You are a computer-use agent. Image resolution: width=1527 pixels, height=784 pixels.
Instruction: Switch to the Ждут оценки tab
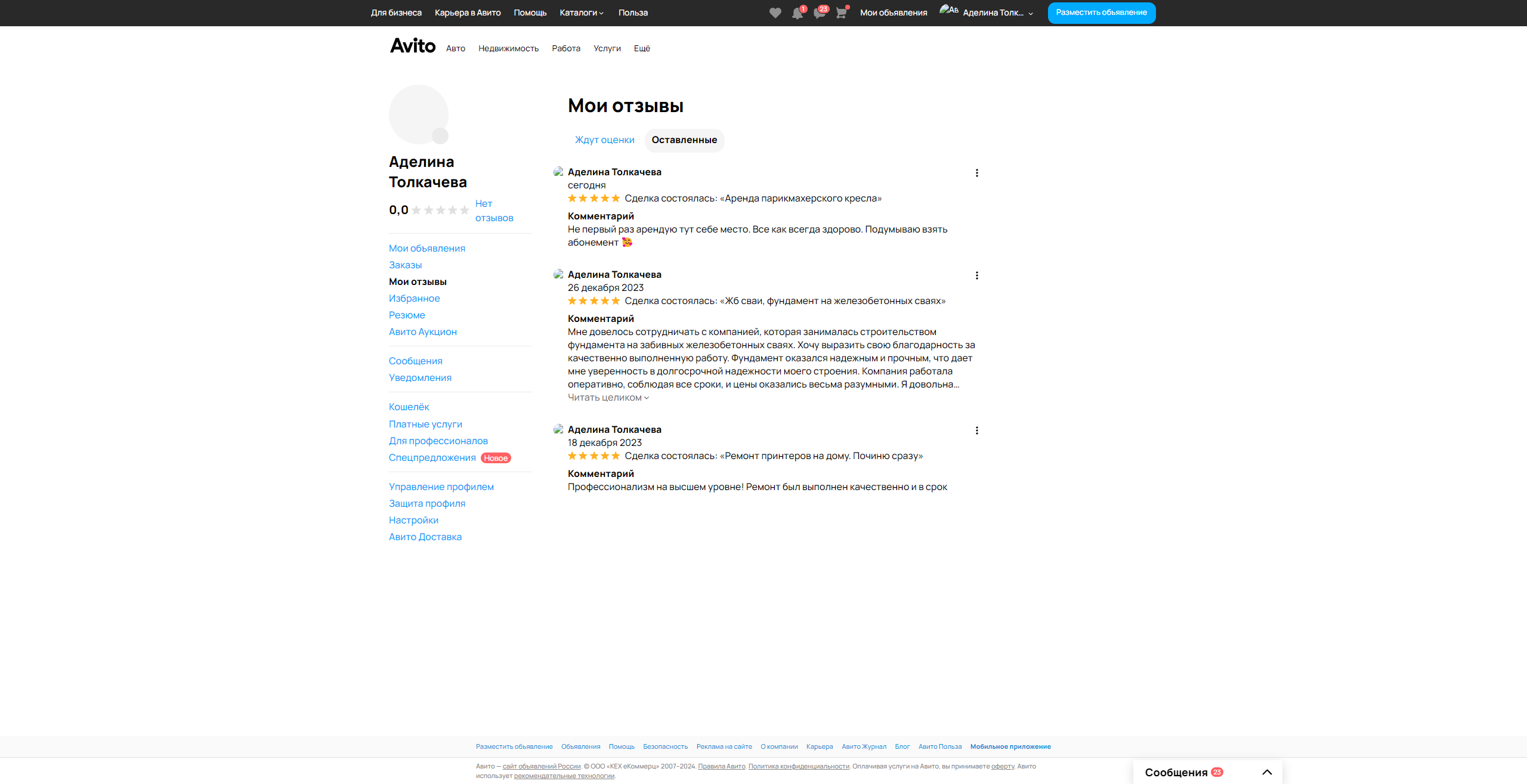(x=604, y=140)
